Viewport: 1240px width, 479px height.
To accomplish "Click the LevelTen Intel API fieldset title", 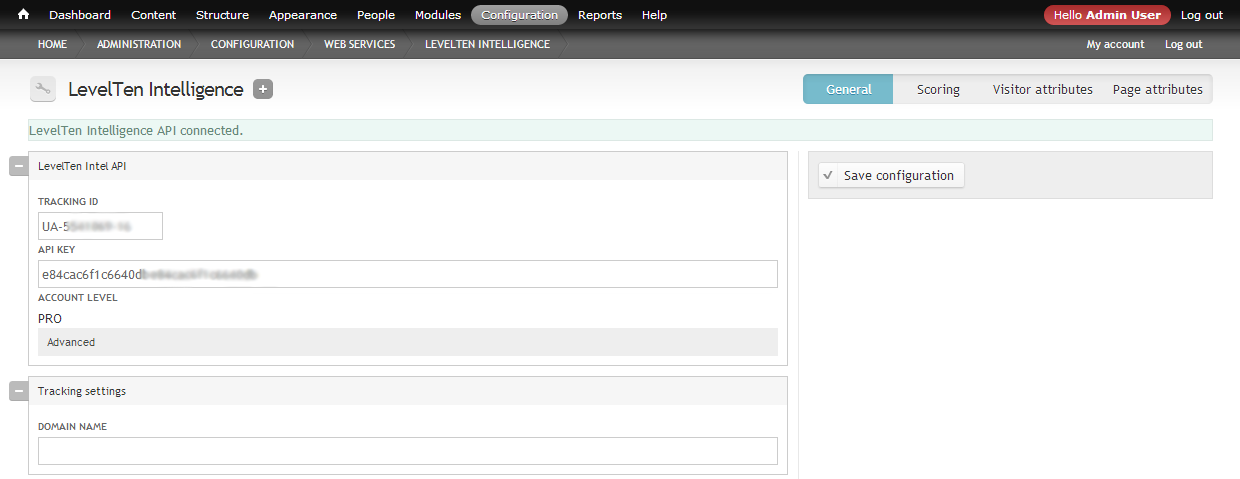I will [x=82, y=166].
